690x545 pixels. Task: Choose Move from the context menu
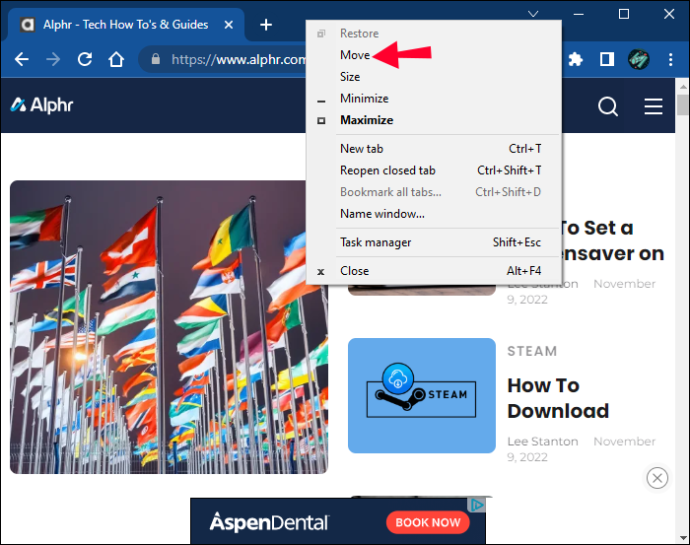pyautogui.click(x=355, y=55)
